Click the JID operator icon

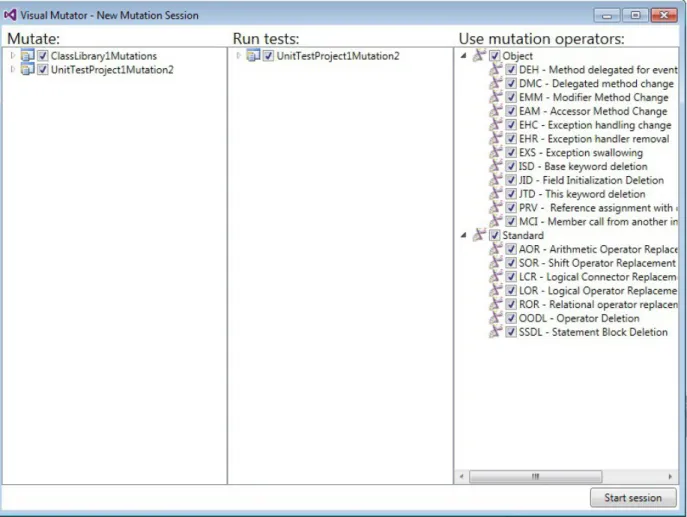[x=496, y=180]
